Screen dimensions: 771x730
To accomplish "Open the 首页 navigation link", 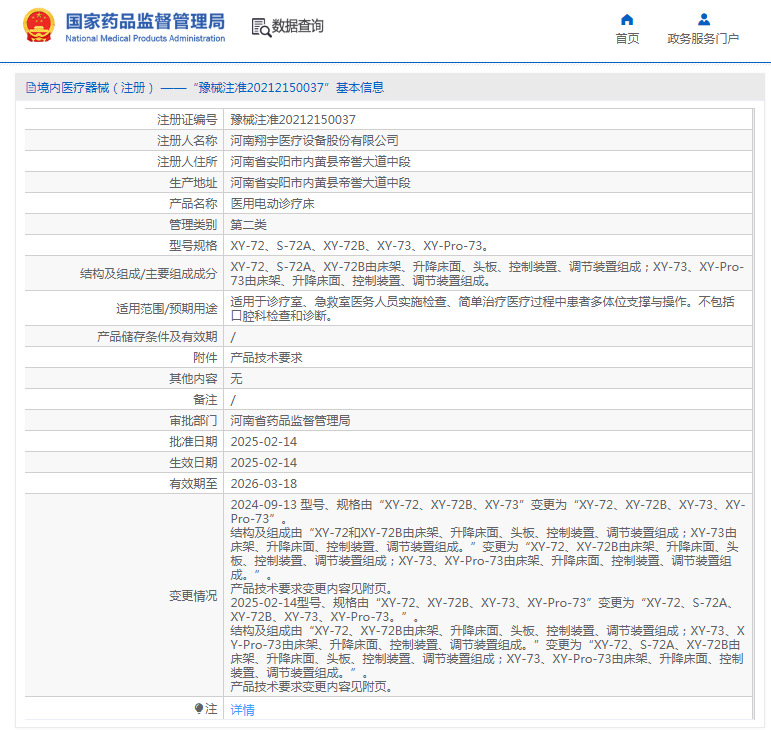I will click(627, 38).
